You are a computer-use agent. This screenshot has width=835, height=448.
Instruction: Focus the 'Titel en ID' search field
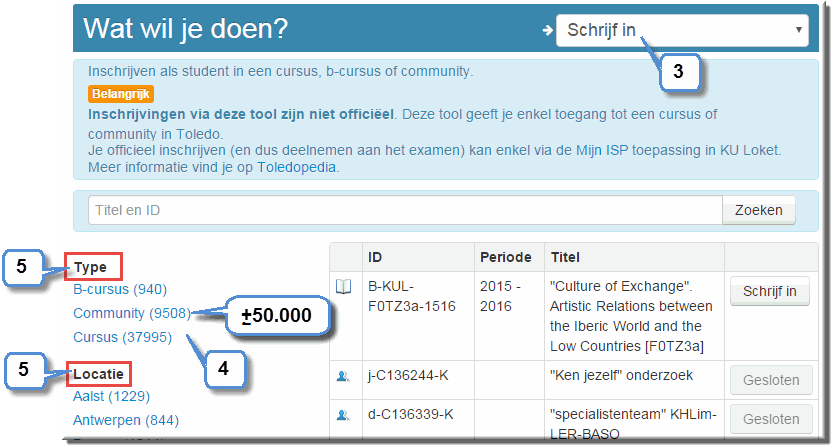[405, 210]
